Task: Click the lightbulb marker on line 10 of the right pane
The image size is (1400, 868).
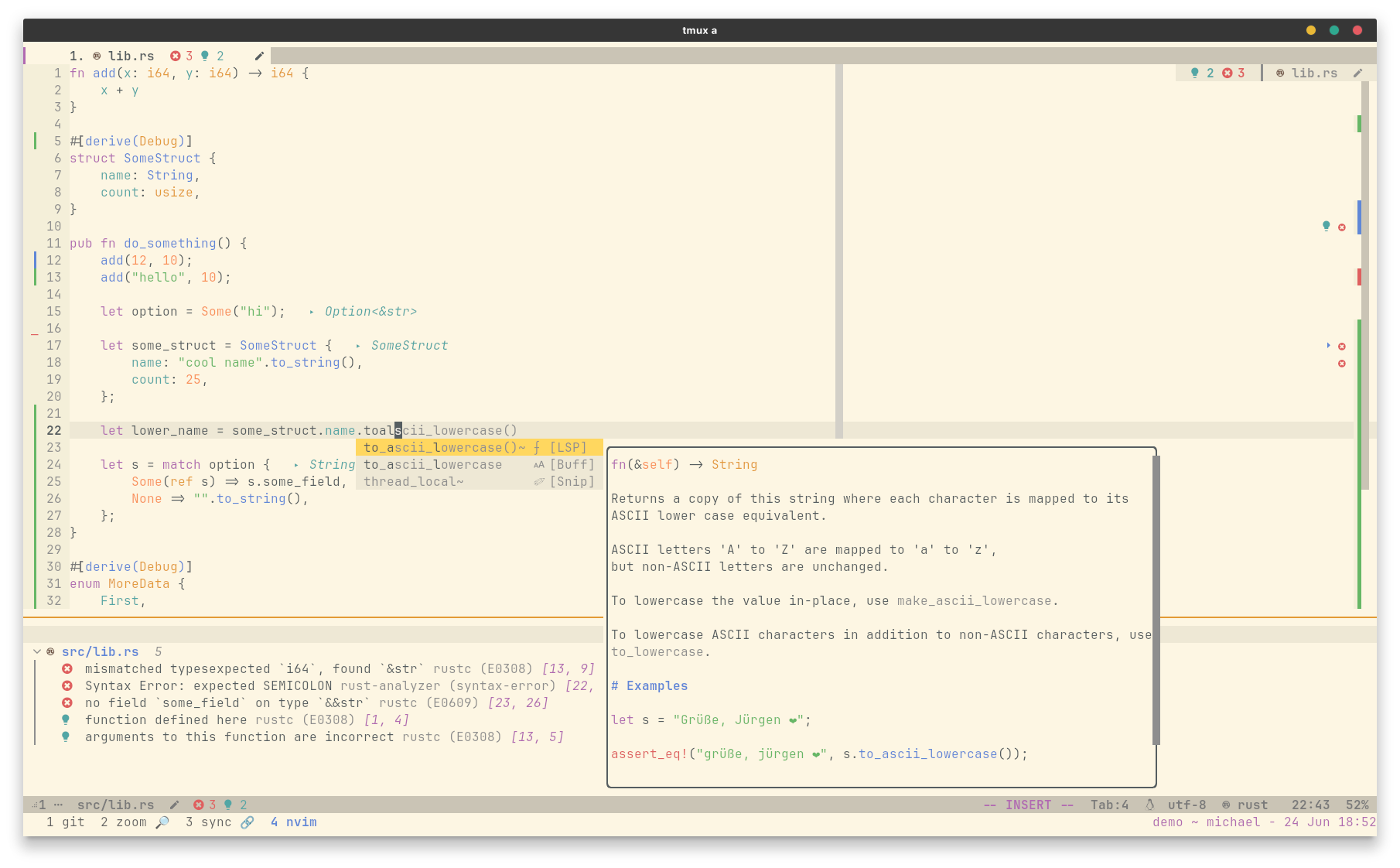Action: (1327, 226)
